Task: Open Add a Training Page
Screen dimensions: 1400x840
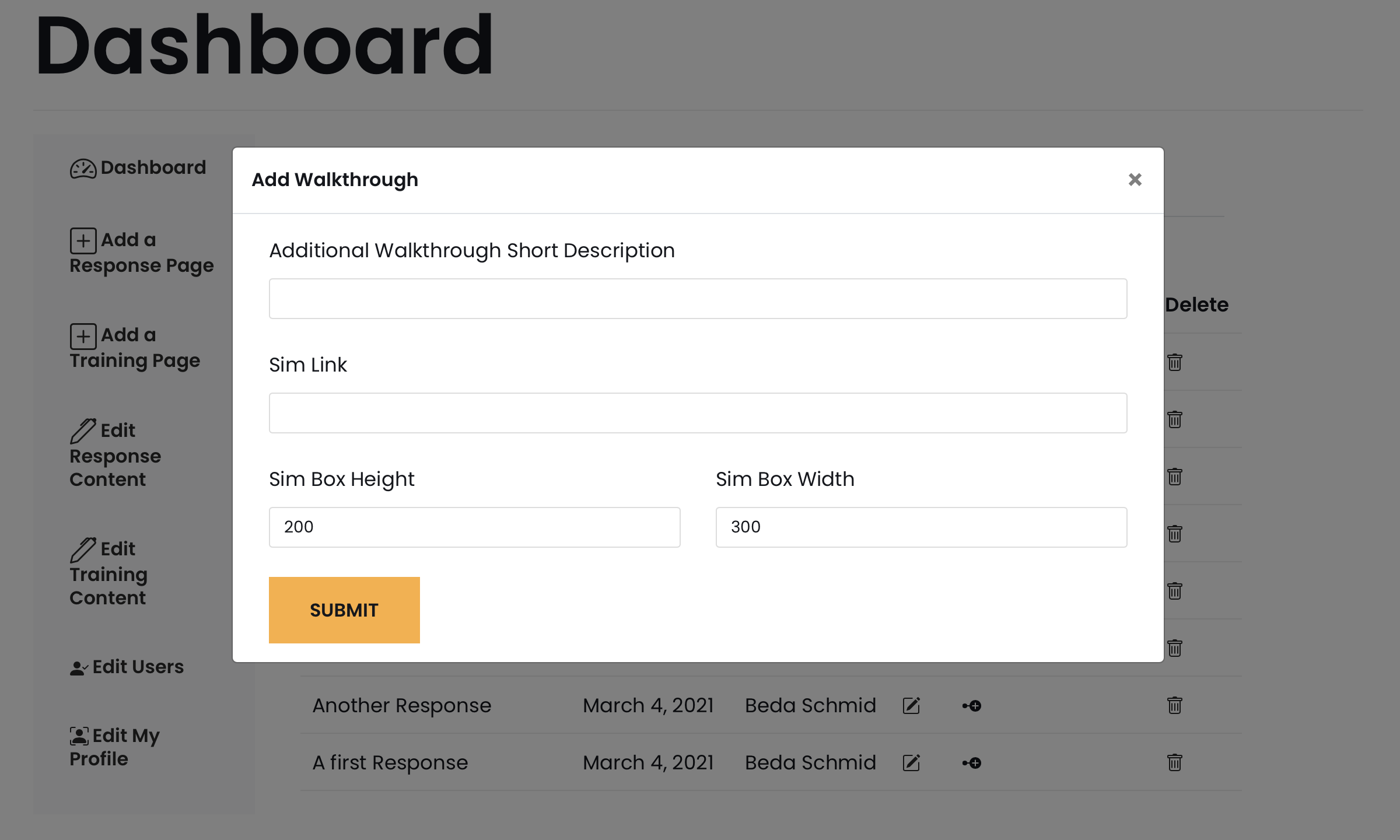Action: pos(135,348)
